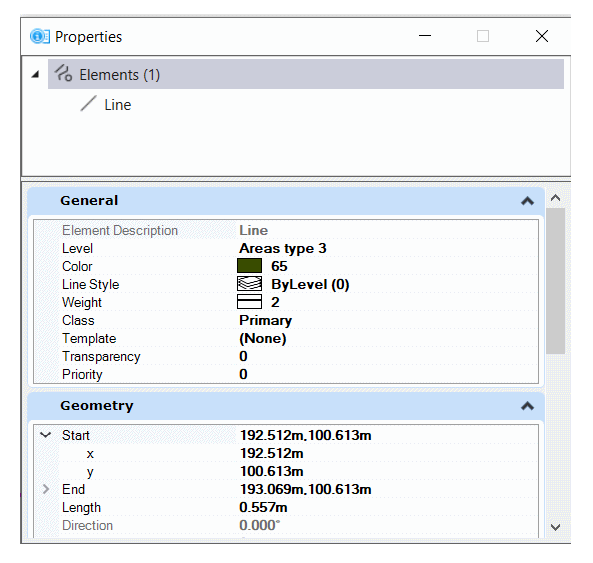Click the Line Style property label
The image size is (593, 563).
90,284
